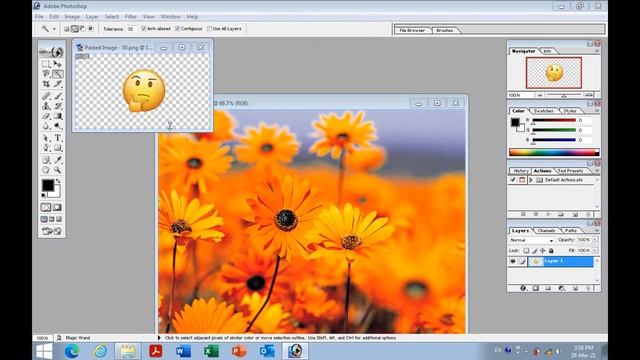Open the File Browser tab
This screenshot has height=360, width=640.
[x=412, y=30]
